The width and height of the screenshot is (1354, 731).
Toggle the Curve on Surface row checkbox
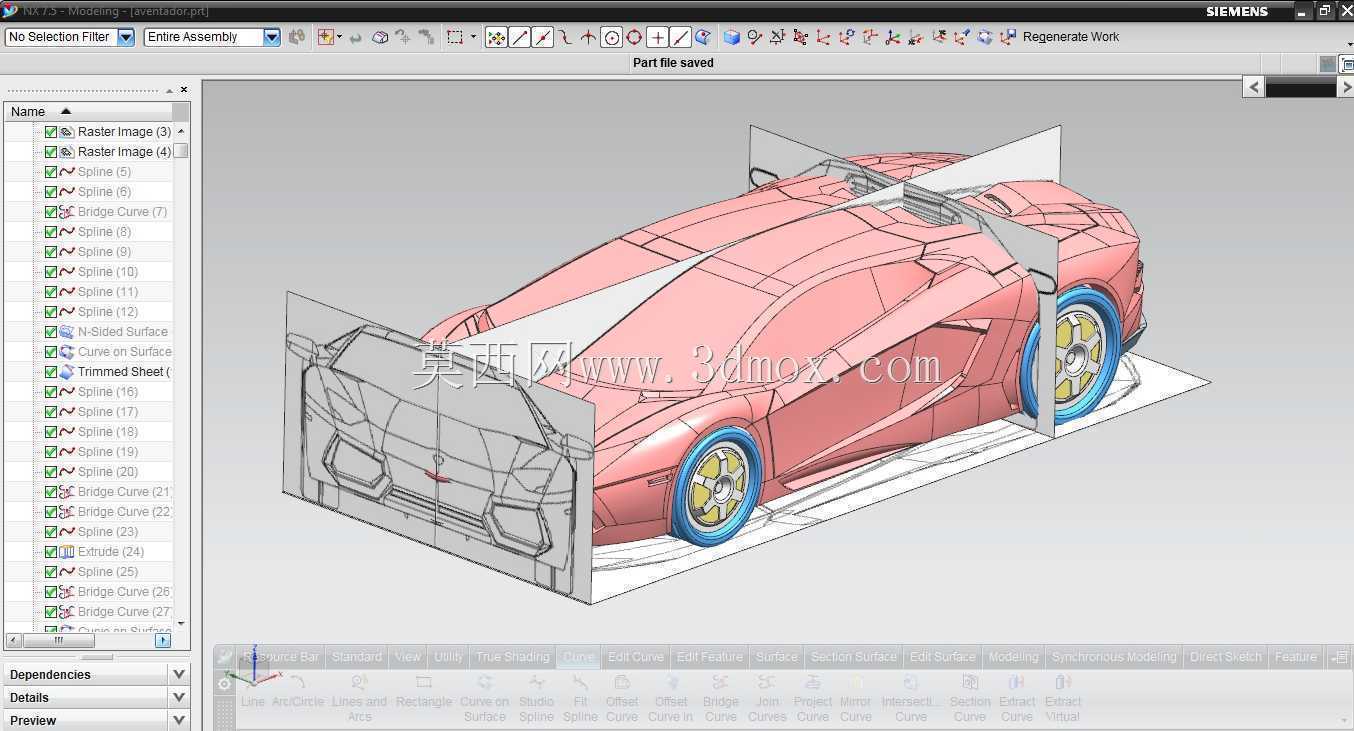coord(51,352)
